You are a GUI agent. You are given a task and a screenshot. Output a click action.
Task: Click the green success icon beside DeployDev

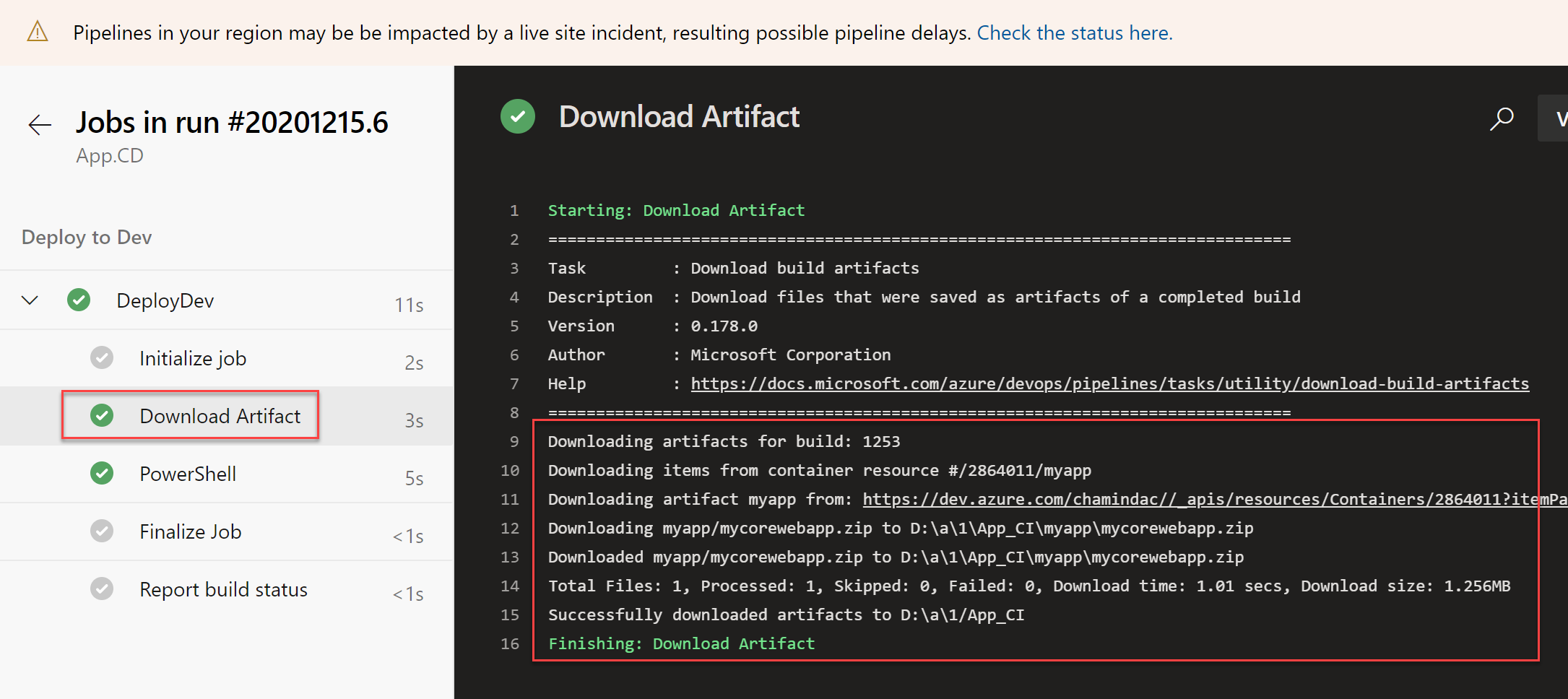coord(78,300)
